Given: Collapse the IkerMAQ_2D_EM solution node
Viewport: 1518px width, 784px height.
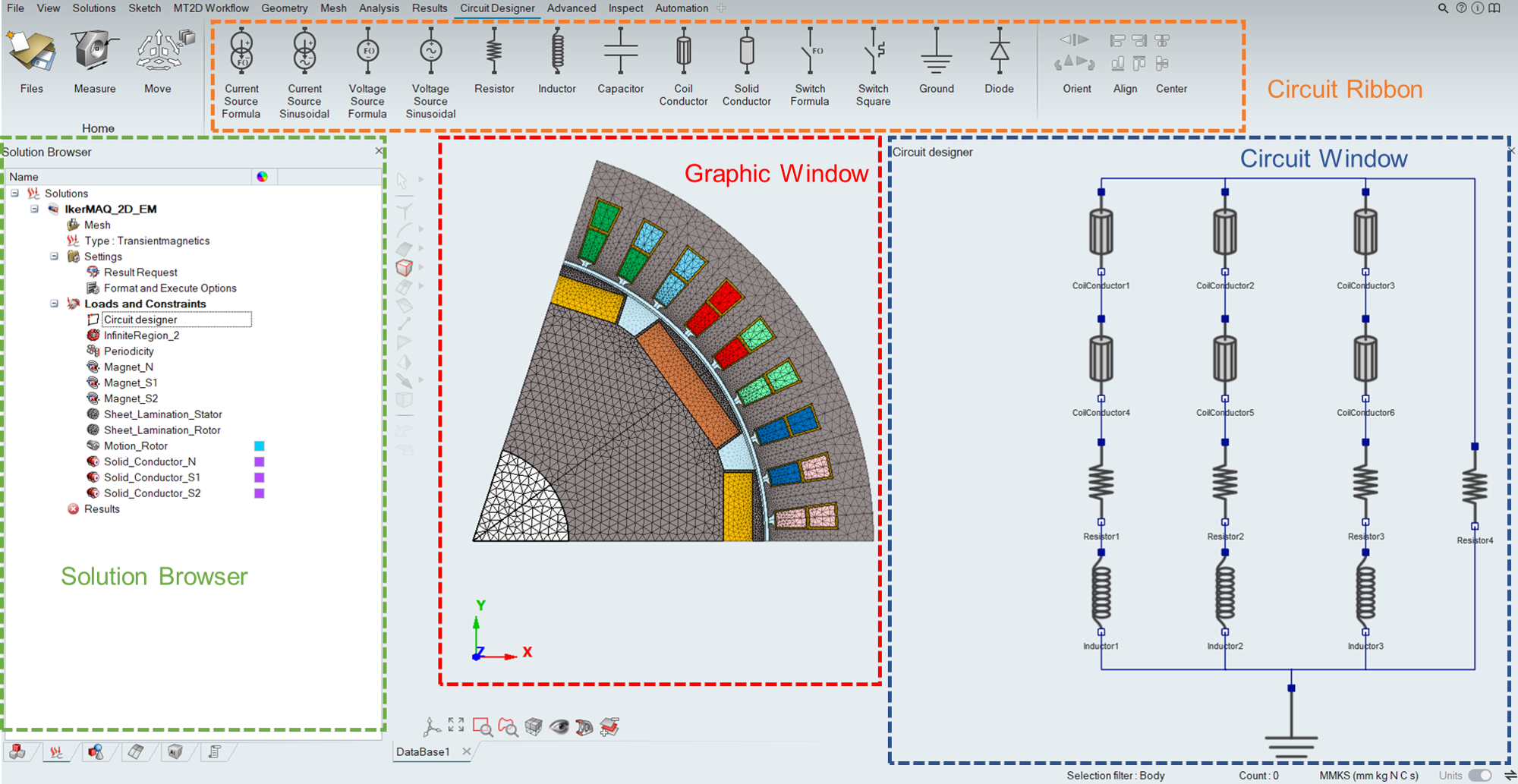Looking at the screenshot, I should 35,209.
